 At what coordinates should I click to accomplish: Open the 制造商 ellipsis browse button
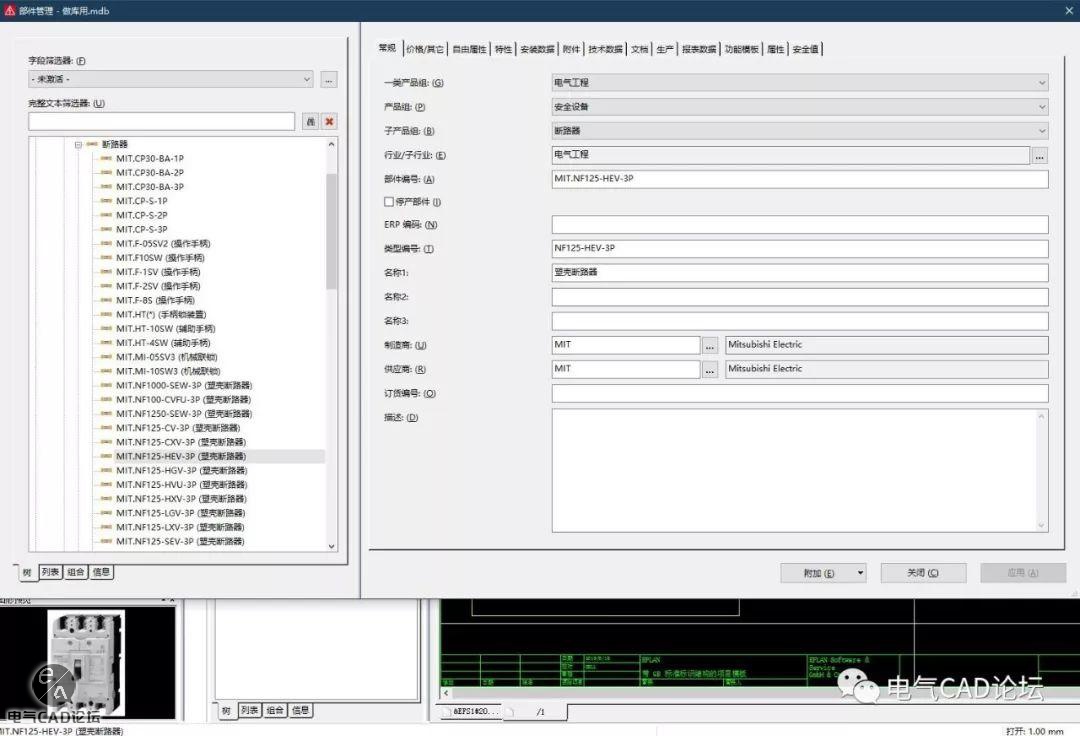(x=709, y=345)
